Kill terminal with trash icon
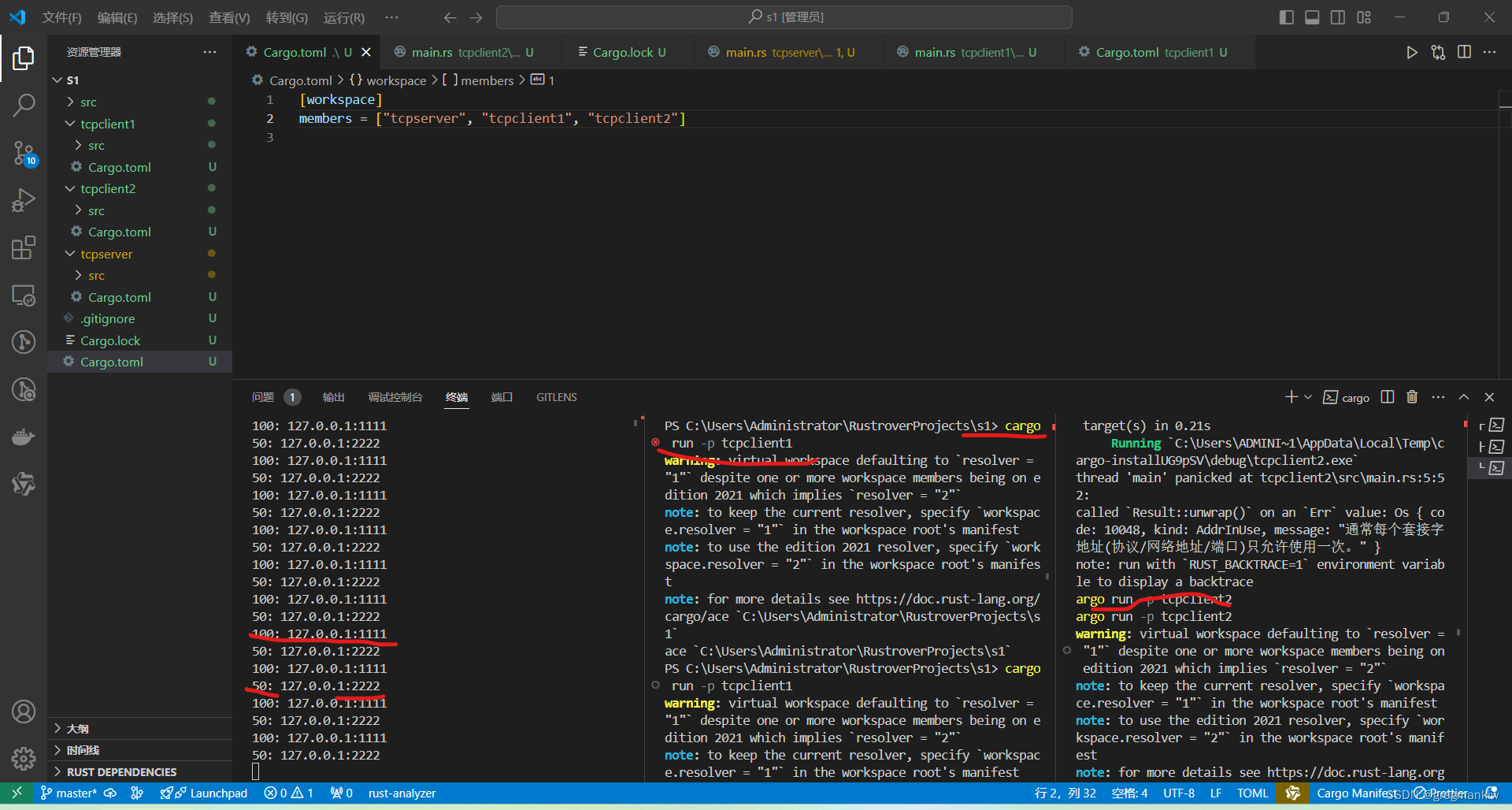1512x810 pixels. tap(1412, 397)
